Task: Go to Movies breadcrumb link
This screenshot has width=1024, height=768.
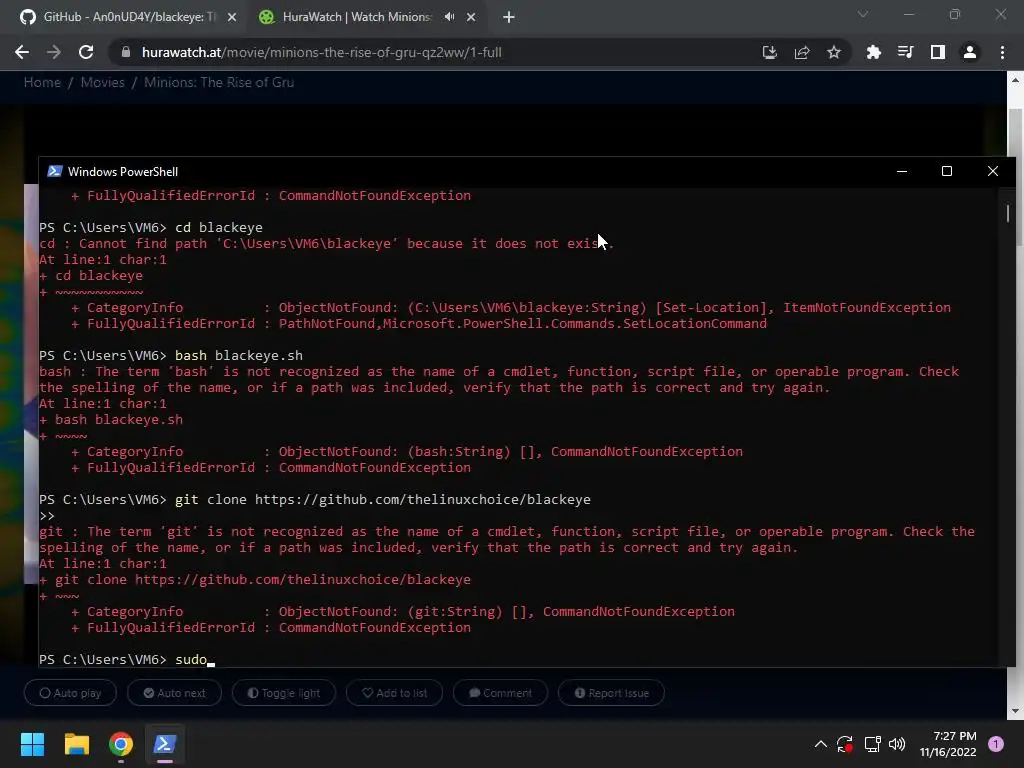Action: [103, 82]
